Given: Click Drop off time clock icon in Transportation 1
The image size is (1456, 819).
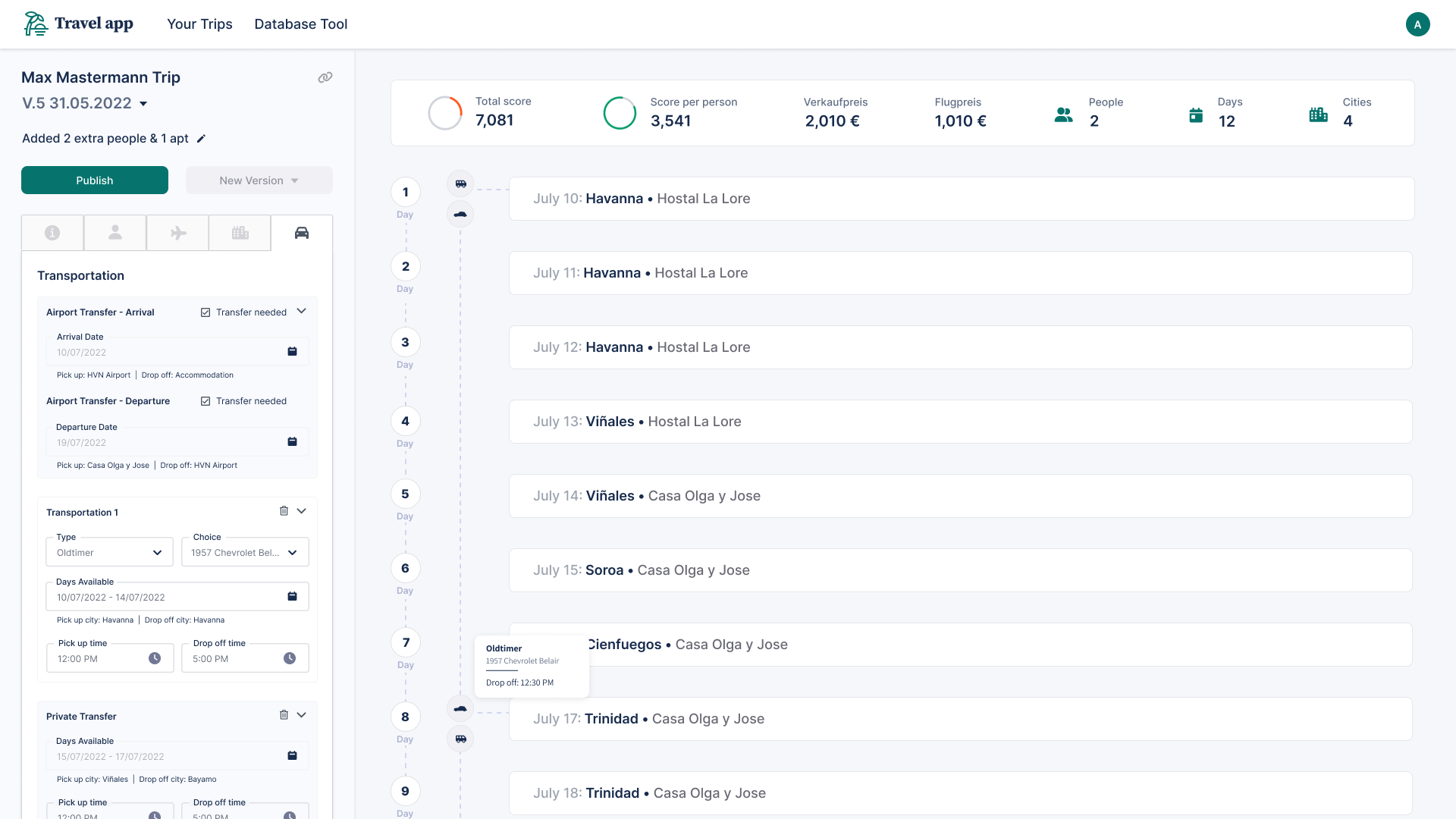Looking at the screenshot, I should (x=290, y=658).
